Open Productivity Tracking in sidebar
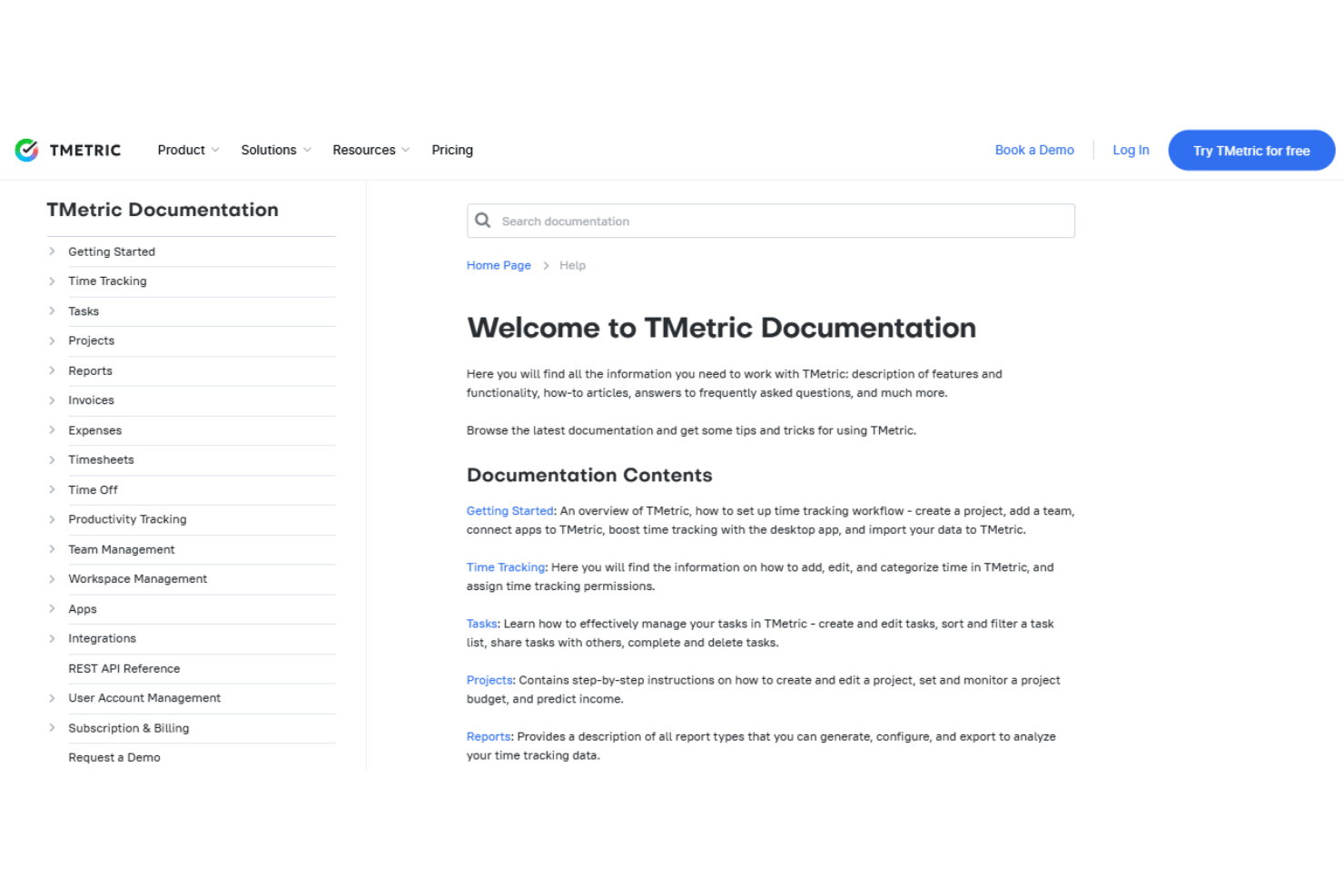The width and height of the screenshot is (1344, 896). point(127,519)
